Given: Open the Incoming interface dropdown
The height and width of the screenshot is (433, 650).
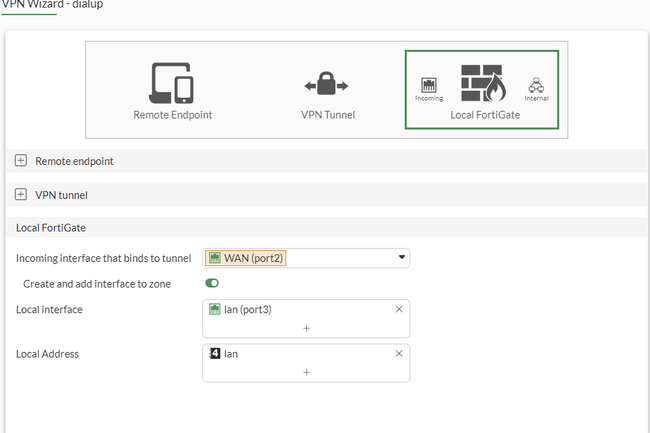Looking at the screenshot, I should tap(403, 258).
